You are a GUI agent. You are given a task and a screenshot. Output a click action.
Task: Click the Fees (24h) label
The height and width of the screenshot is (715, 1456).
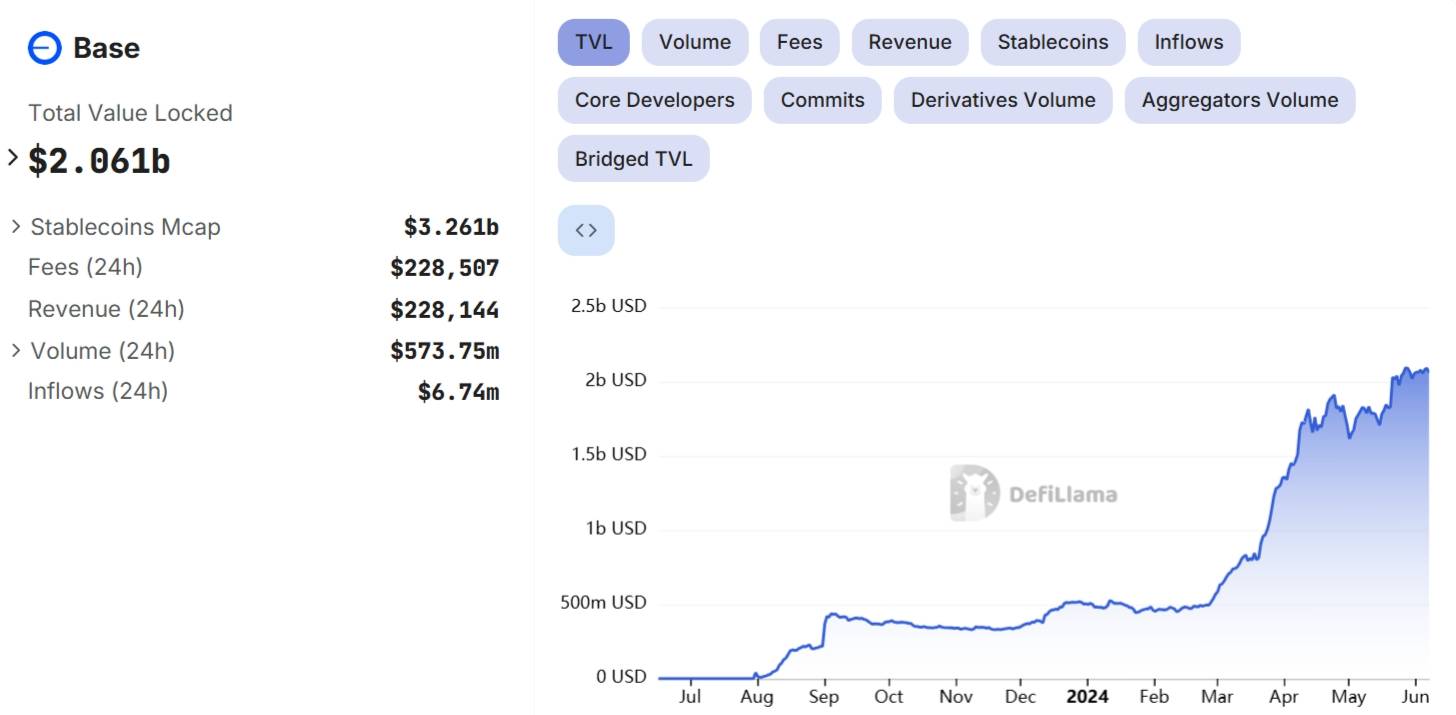(x=85, y=268)
